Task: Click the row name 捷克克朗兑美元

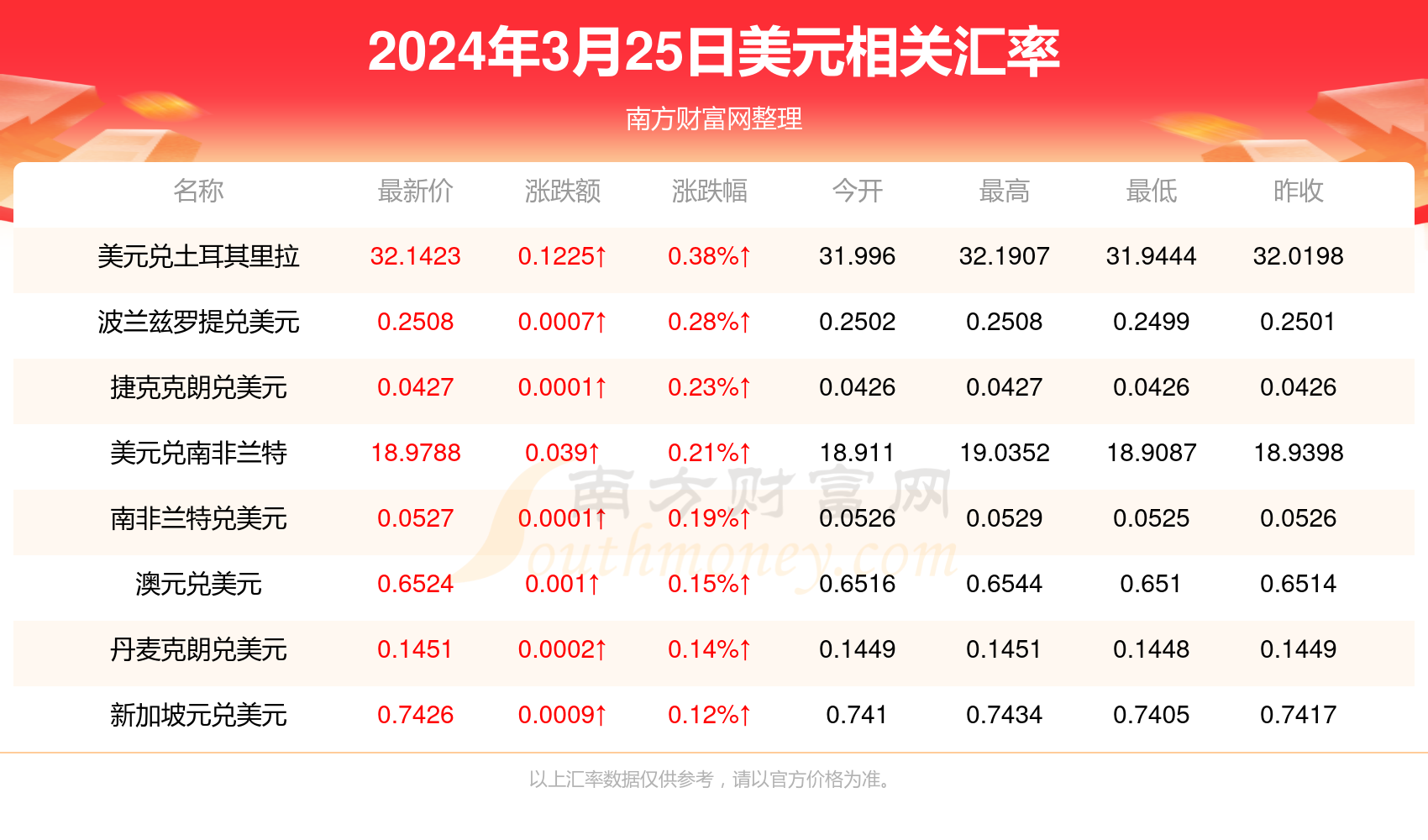Action: coord(198,387)
